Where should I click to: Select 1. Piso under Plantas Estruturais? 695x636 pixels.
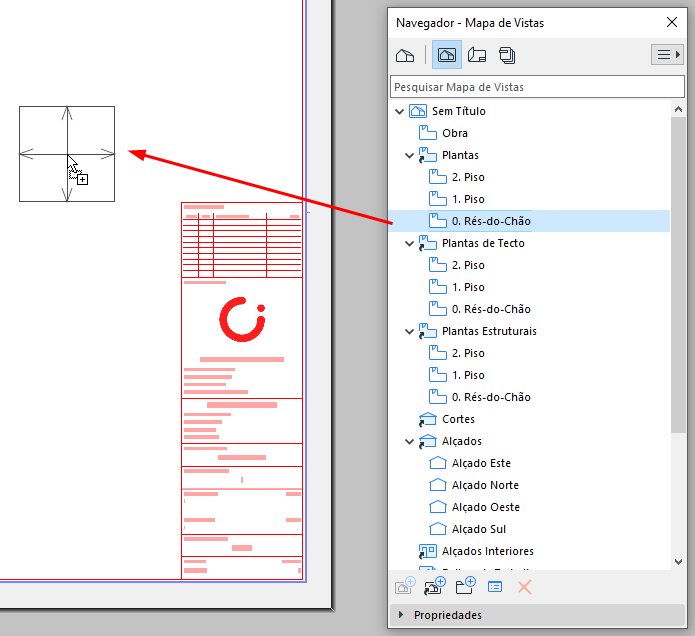point(468,375)
